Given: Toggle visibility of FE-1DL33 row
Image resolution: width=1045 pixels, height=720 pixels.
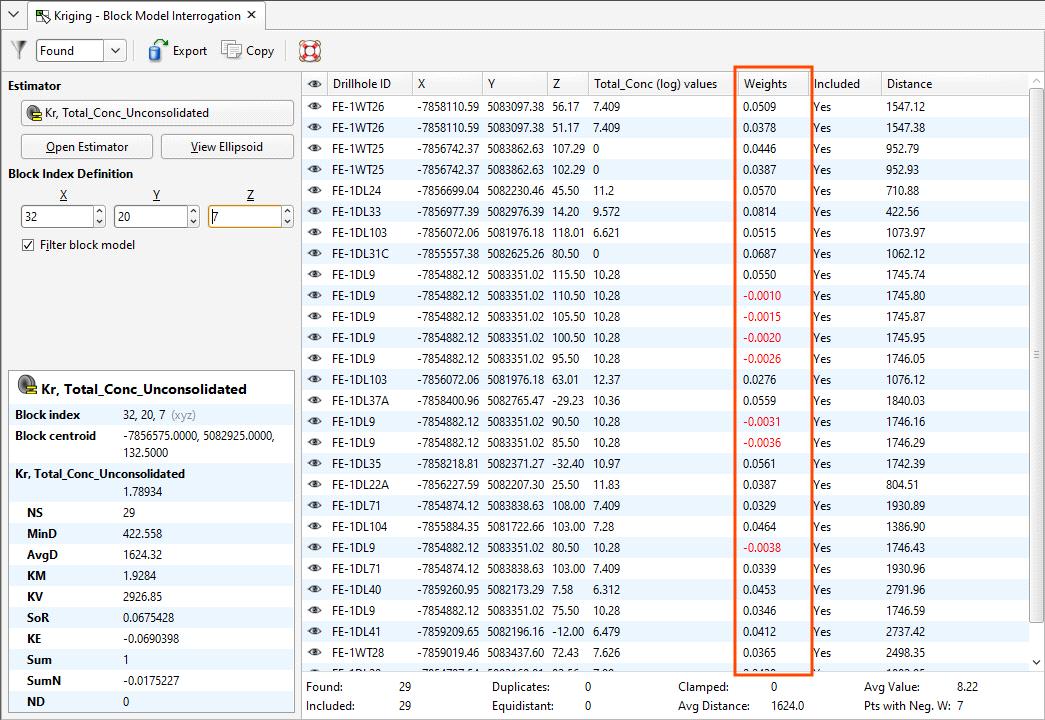Looking at the screenshot, I should (315, 211).
